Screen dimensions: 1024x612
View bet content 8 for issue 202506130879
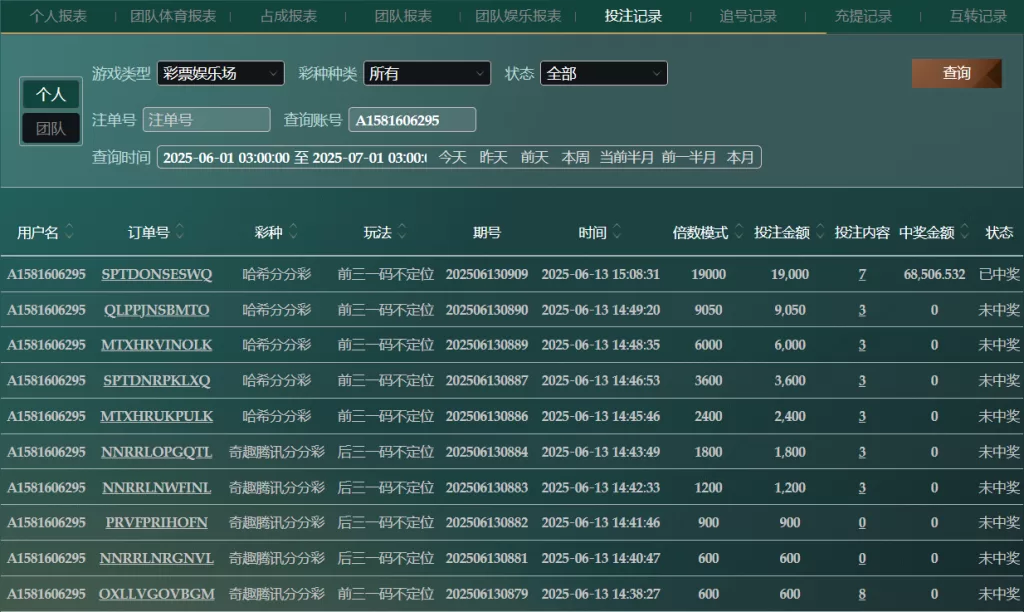pyautogui.click(x=862, y=594)
